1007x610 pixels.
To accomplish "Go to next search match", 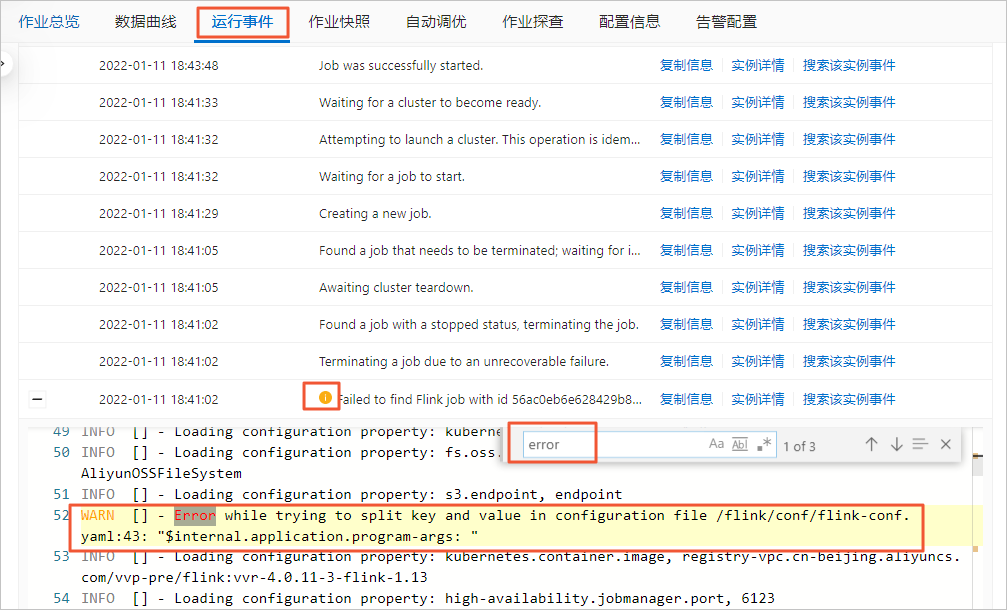I will [x=897, y=444].
